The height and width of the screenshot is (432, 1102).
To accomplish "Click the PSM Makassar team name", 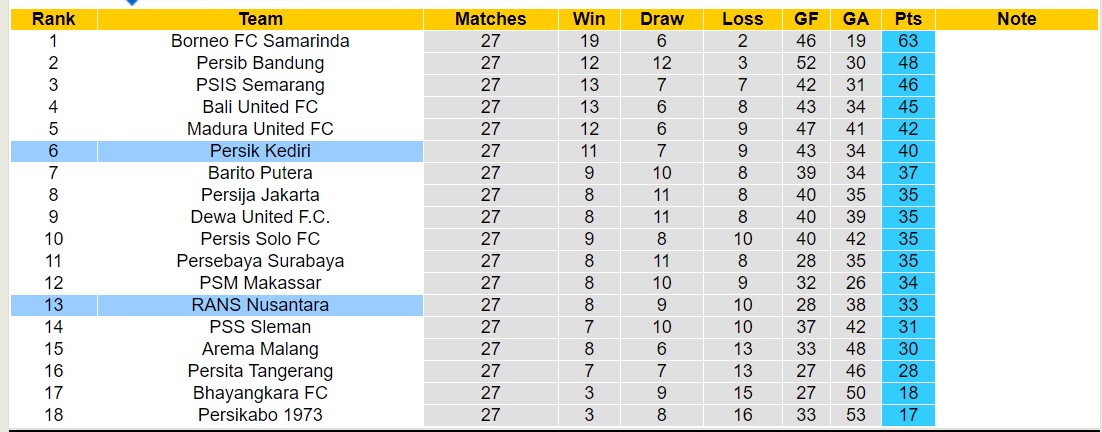I will tap(260, 283).
